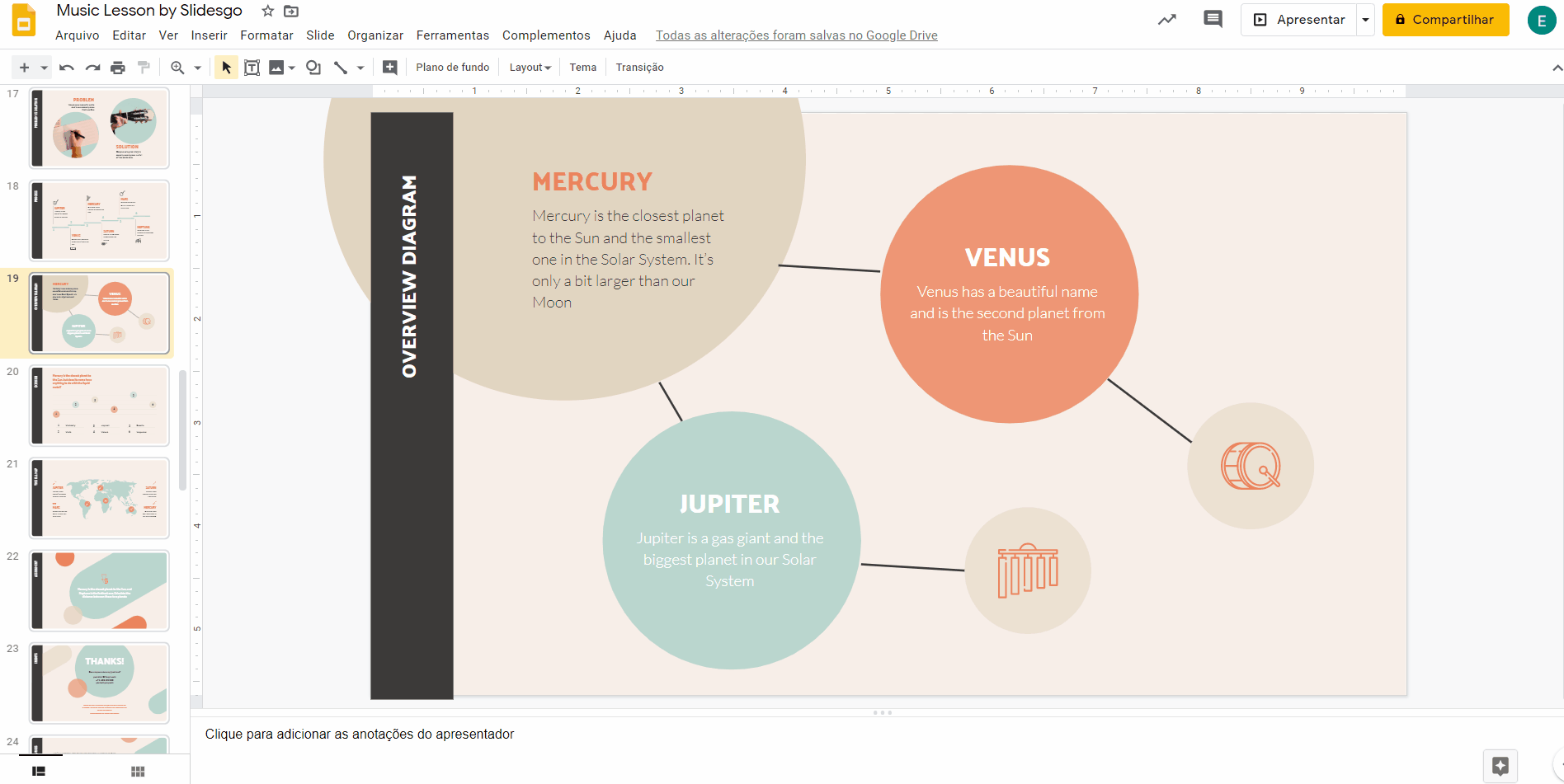Open the Complementos menu
Viewport: 1564px width, 784px height.
(x=546, y=35)
